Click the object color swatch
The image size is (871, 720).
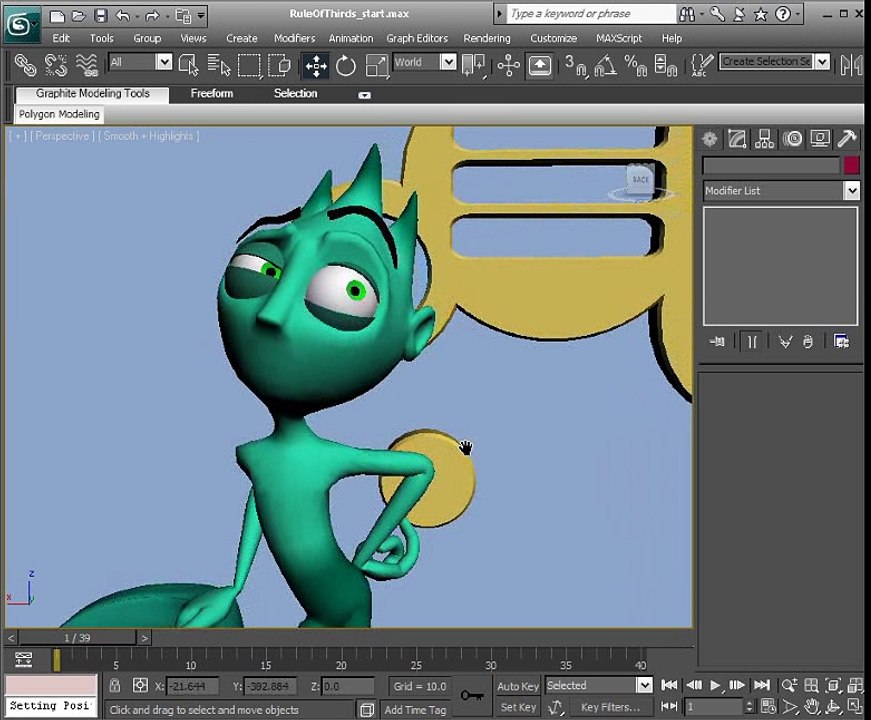coord(852,166)
